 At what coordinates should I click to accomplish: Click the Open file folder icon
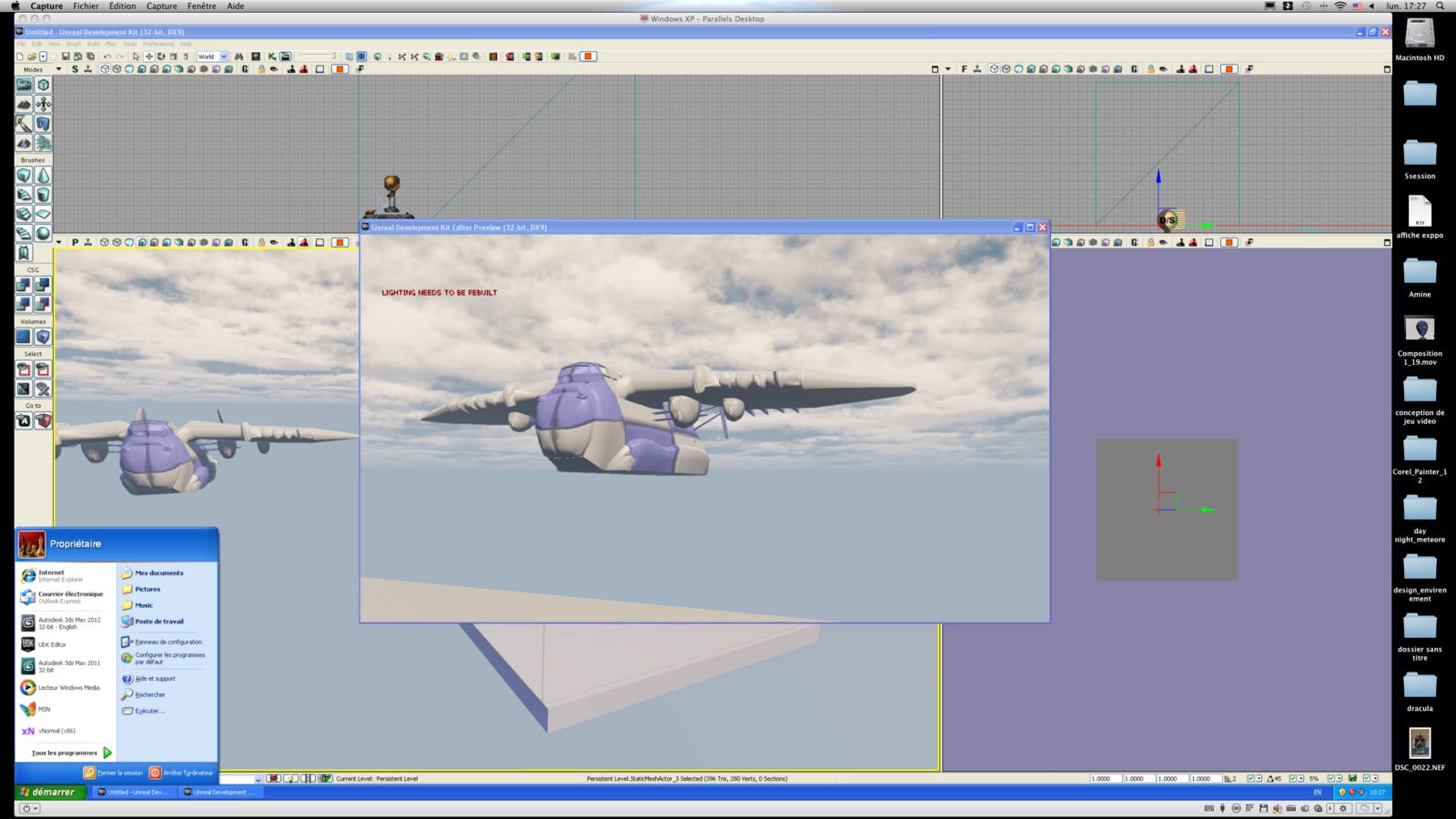tap(32, 56)
